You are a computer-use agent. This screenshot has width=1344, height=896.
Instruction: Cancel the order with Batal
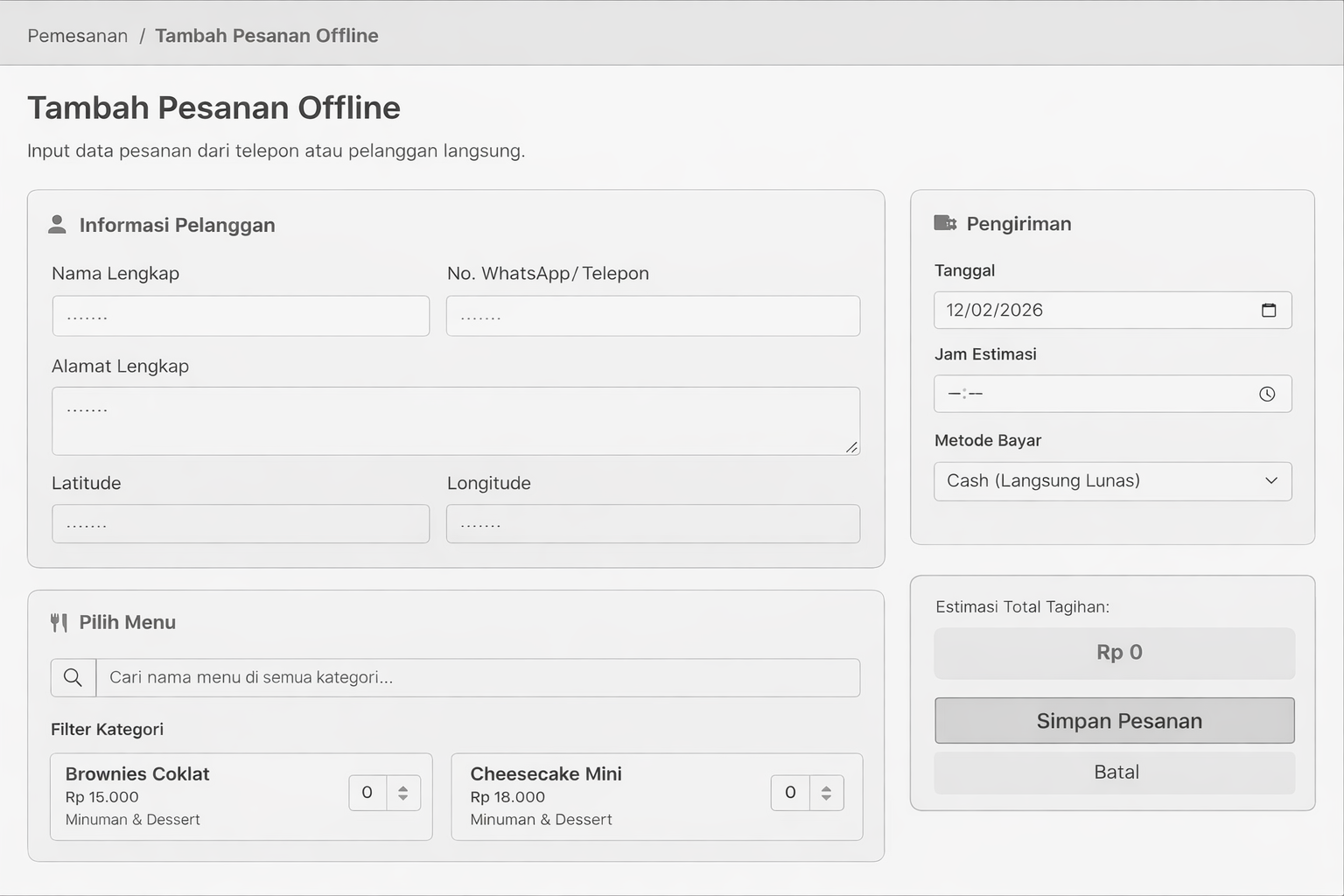point(1114,773)
